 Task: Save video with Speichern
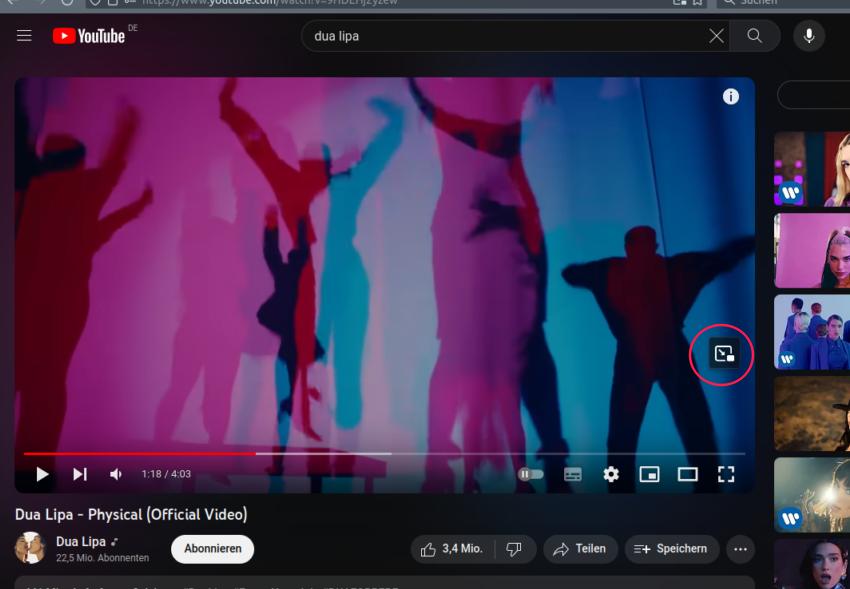click(x=672, y=549)
